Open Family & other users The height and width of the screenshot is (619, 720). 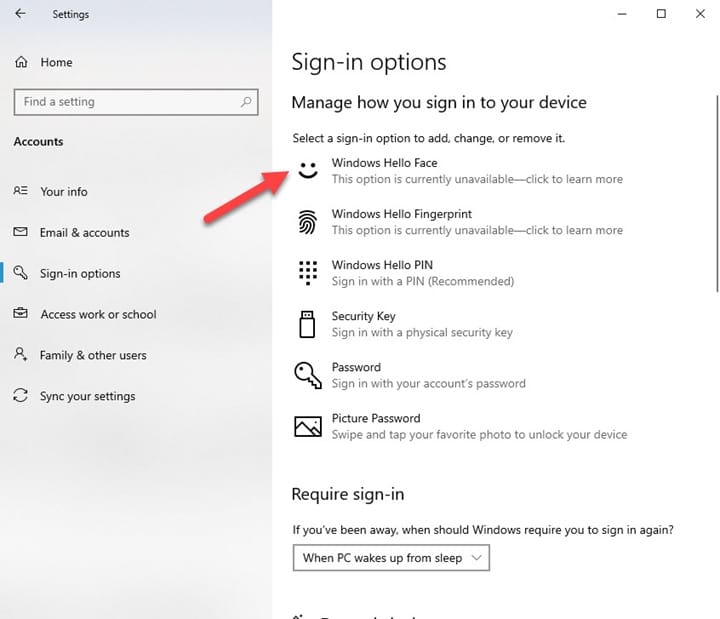pos(93,355)
